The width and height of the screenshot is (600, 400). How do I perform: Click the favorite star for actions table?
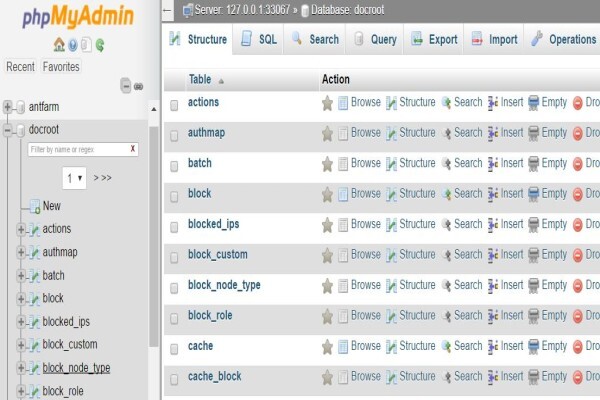(x=327, y=103)
